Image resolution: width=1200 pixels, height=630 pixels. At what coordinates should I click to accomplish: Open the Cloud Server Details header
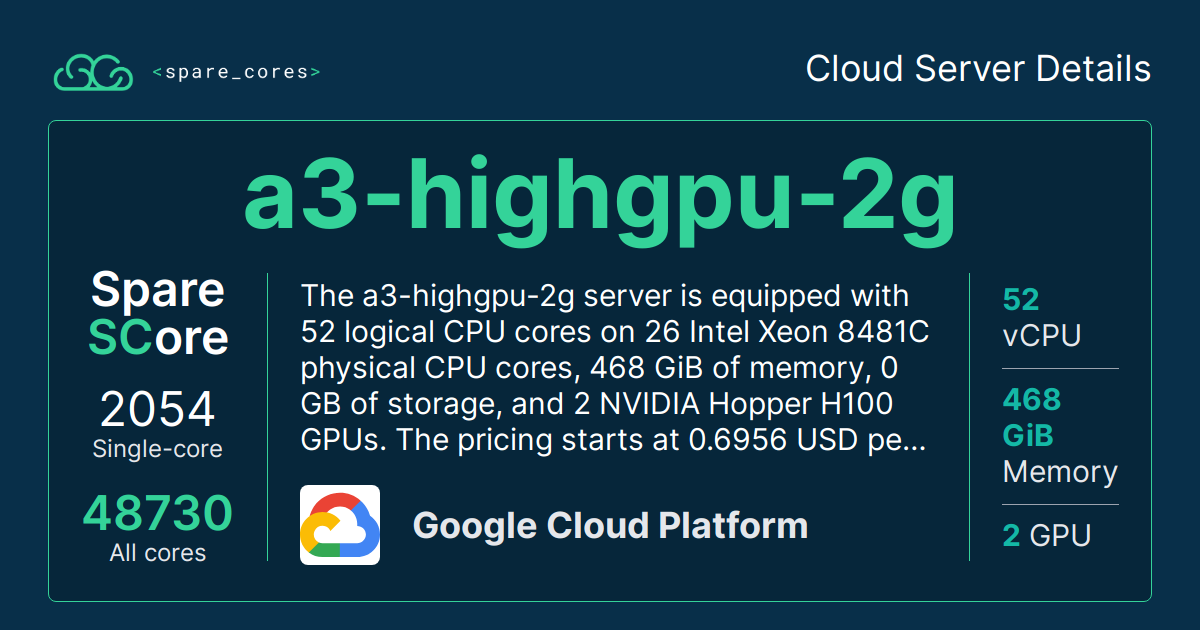pyautogui.click(x=979, y=69)
